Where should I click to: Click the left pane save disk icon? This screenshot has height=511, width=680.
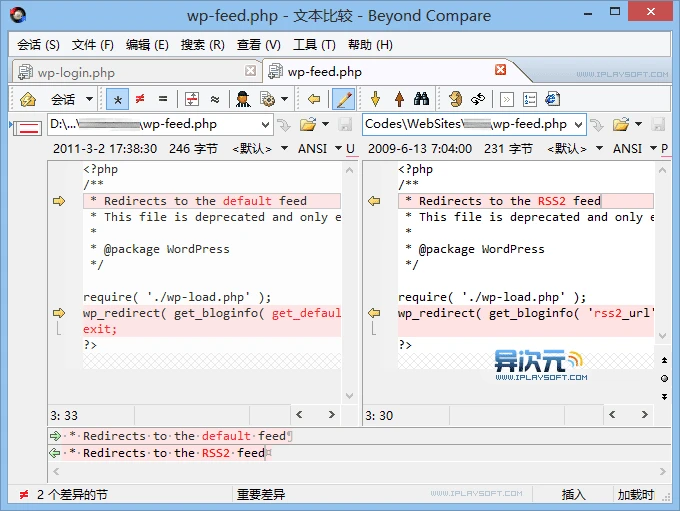[345, 125]
